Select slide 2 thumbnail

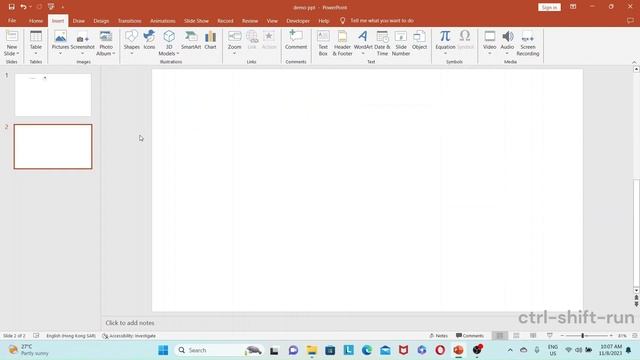click(53, 147)
